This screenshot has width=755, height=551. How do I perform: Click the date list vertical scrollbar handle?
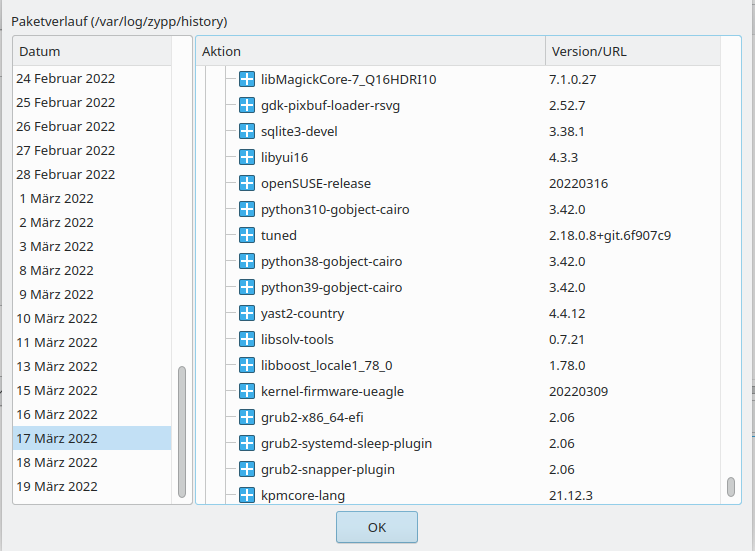pyautogui.click(x=182, y=432)
